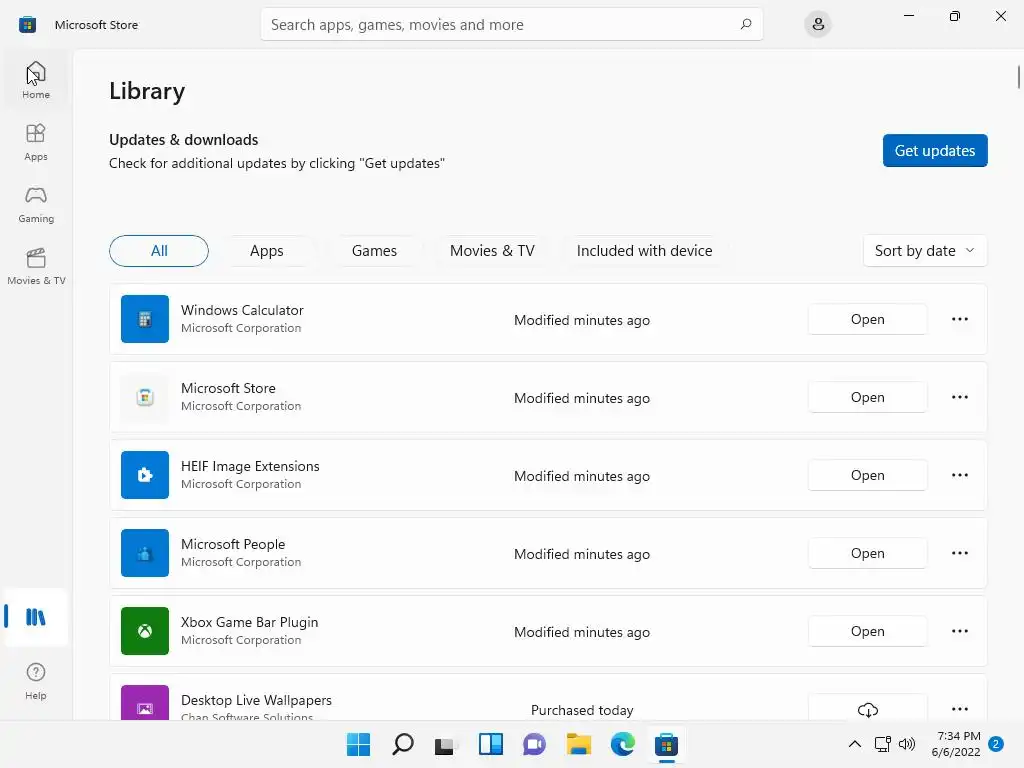This screenshot has height=768, width=1024.
Task: Click the Xbox Game Bar Plugin icon
Action: [x=145, y=632]
